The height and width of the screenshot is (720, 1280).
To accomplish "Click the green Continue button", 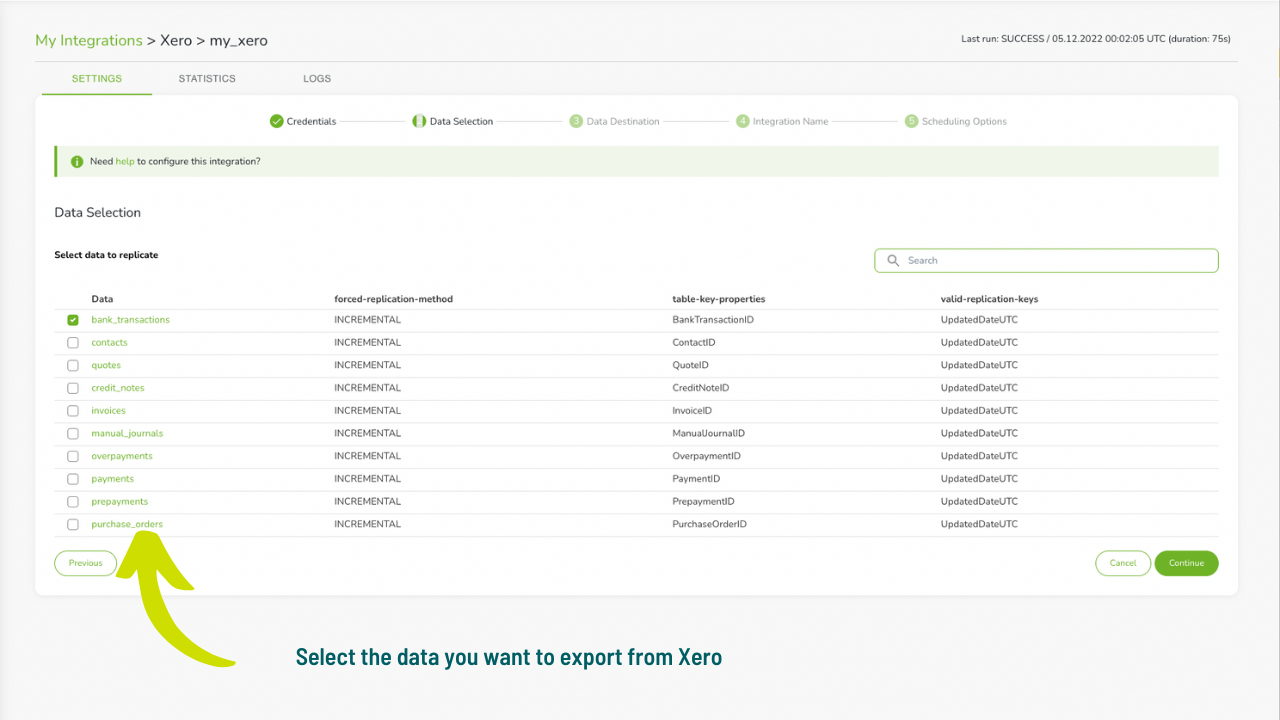I will (1186, 563).
